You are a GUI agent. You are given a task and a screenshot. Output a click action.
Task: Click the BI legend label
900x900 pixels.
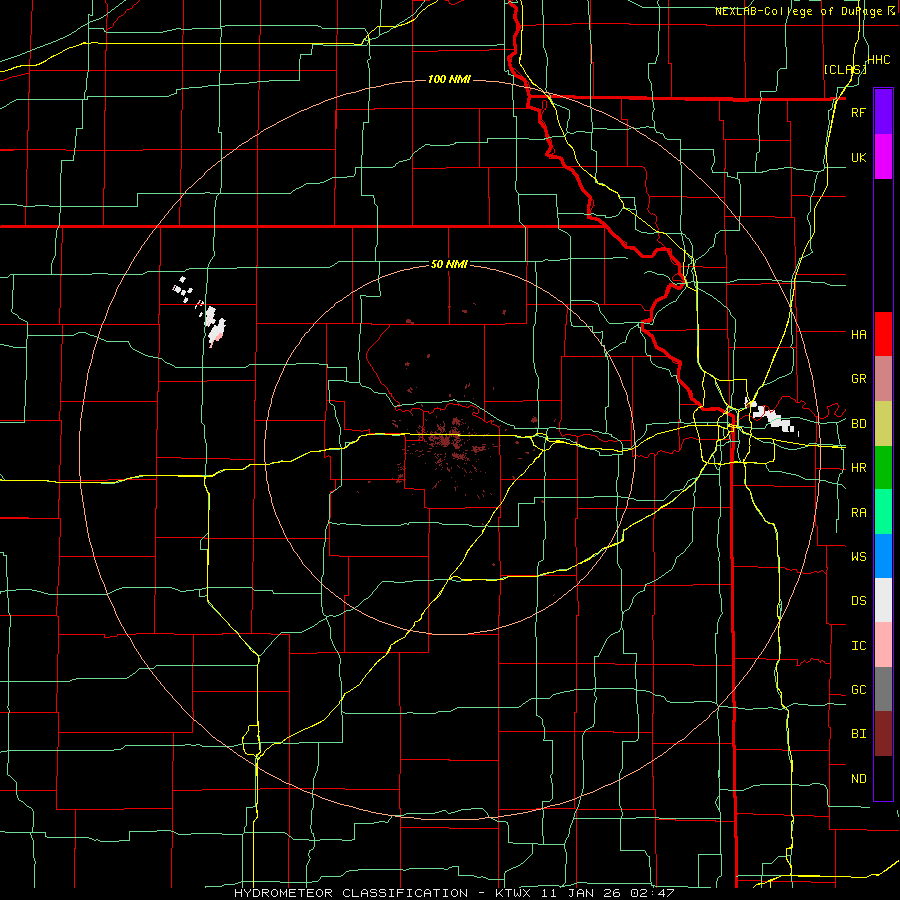tap(858, 734)
